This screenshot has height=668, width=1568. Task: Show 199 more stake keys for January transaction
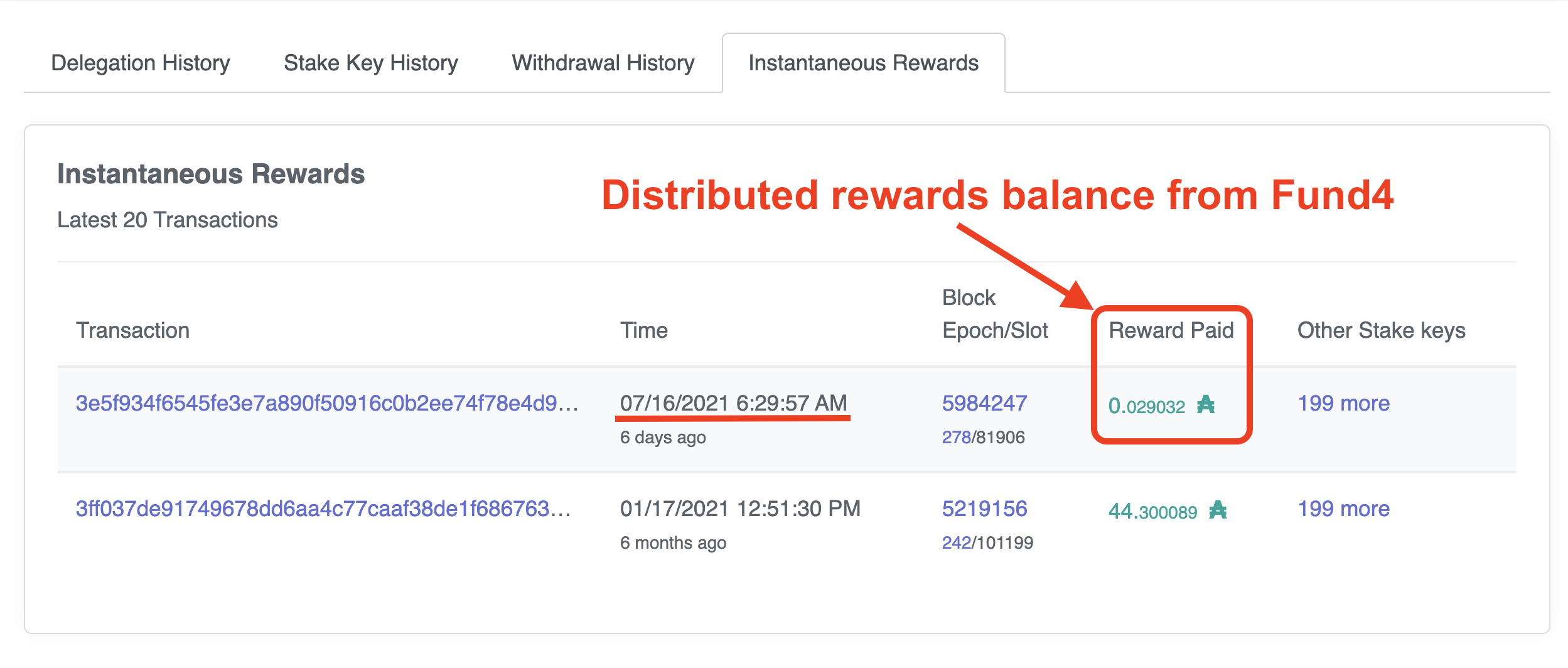(x=1343, y=509)
